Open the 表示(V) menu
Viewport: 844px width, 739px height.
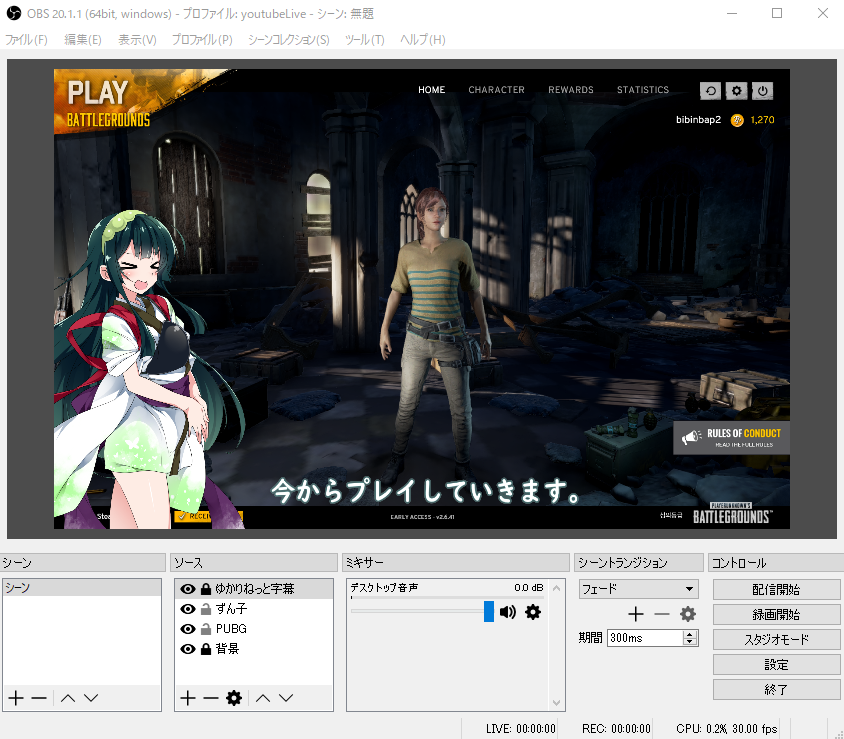[x=137, y=40]
